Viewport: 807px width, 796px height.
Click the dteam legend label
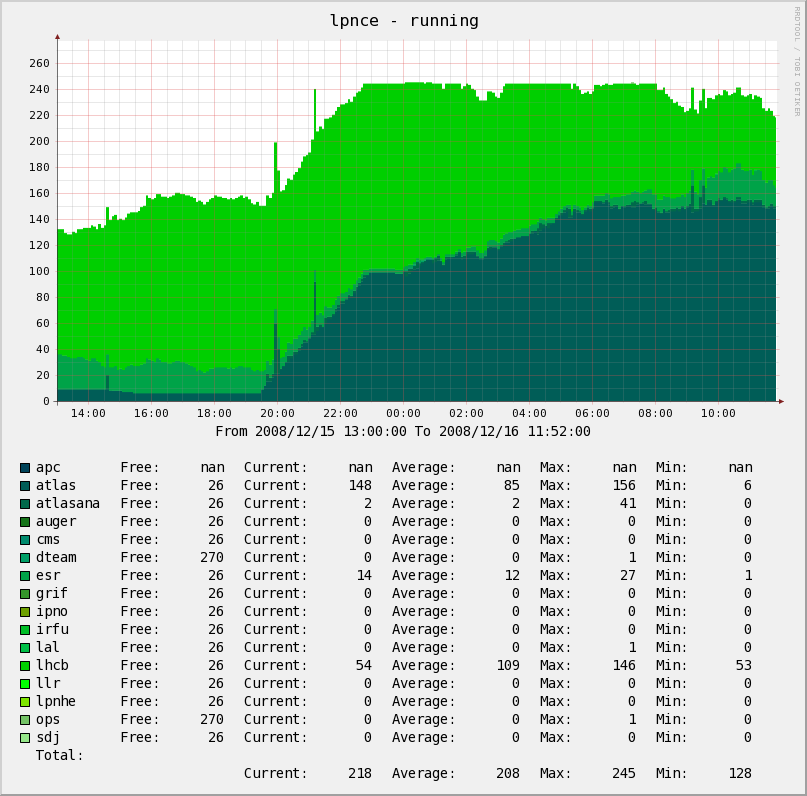pos(56,557)
